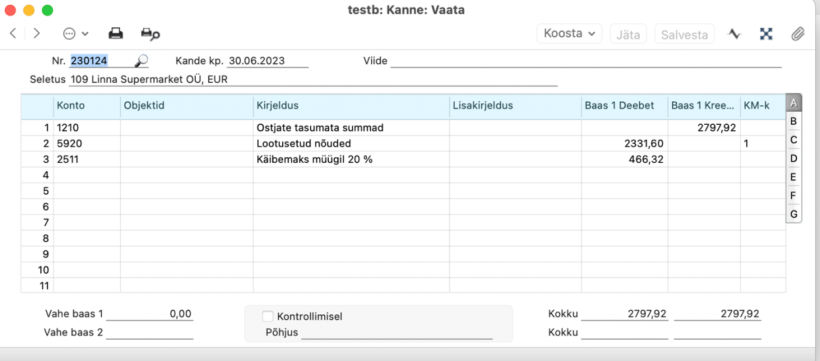
Task: Click the Objektid column header
Action: [187, 106]
